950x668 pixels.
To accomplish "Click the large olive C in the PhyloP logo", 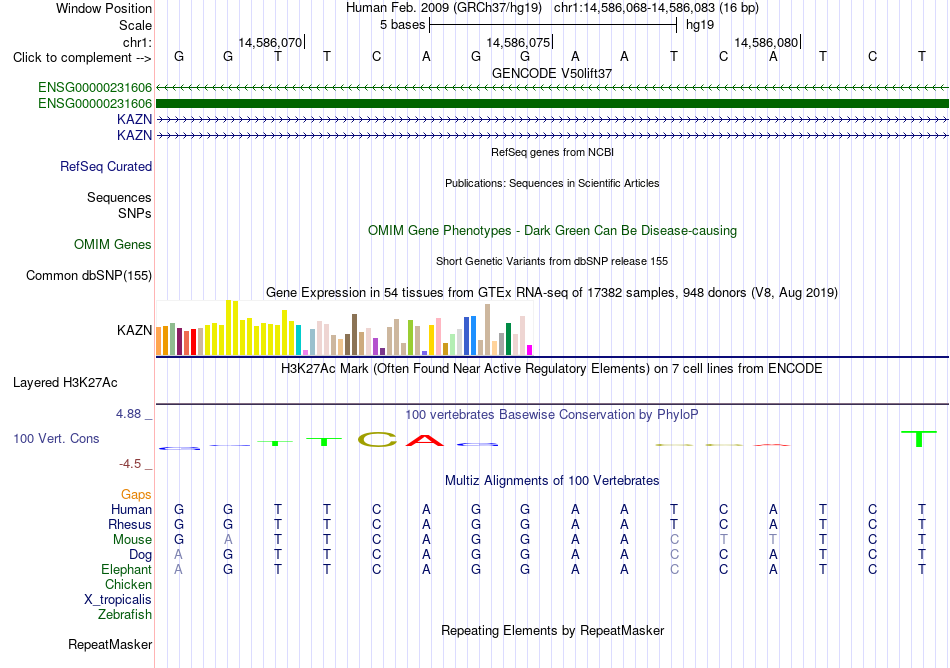I will coord(377,440).
